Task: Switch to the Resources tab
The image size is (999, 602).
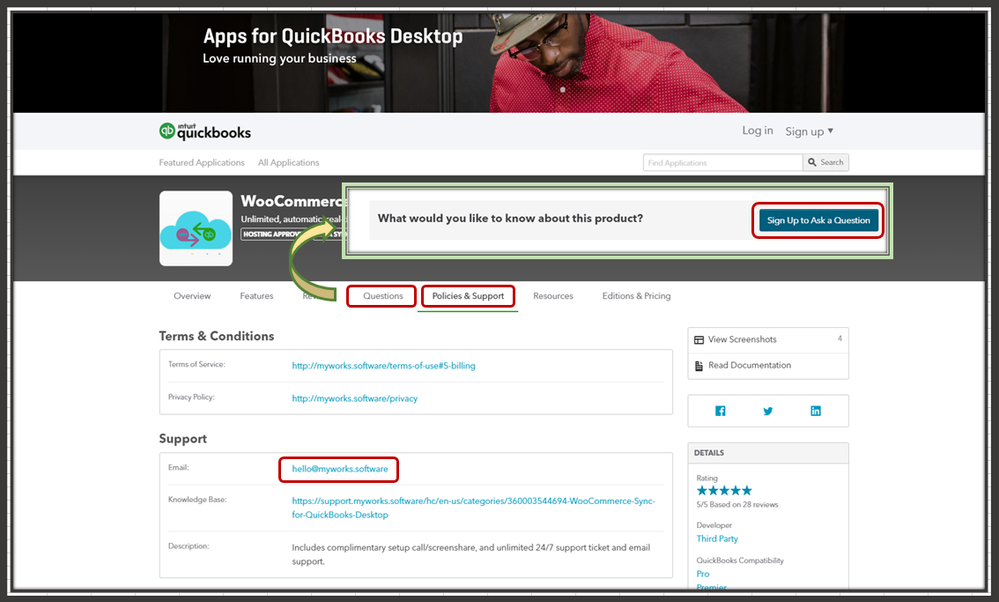Action: pos(553,296)
